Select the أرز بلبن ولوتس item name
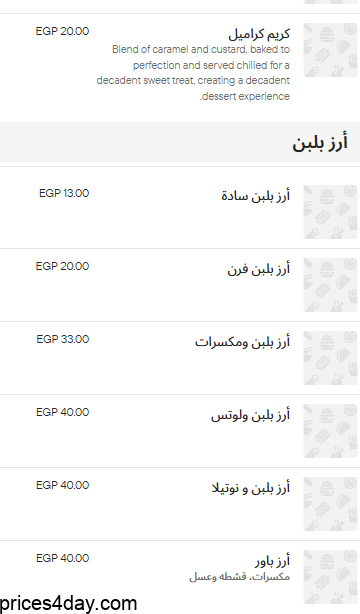 pos(250,415)
